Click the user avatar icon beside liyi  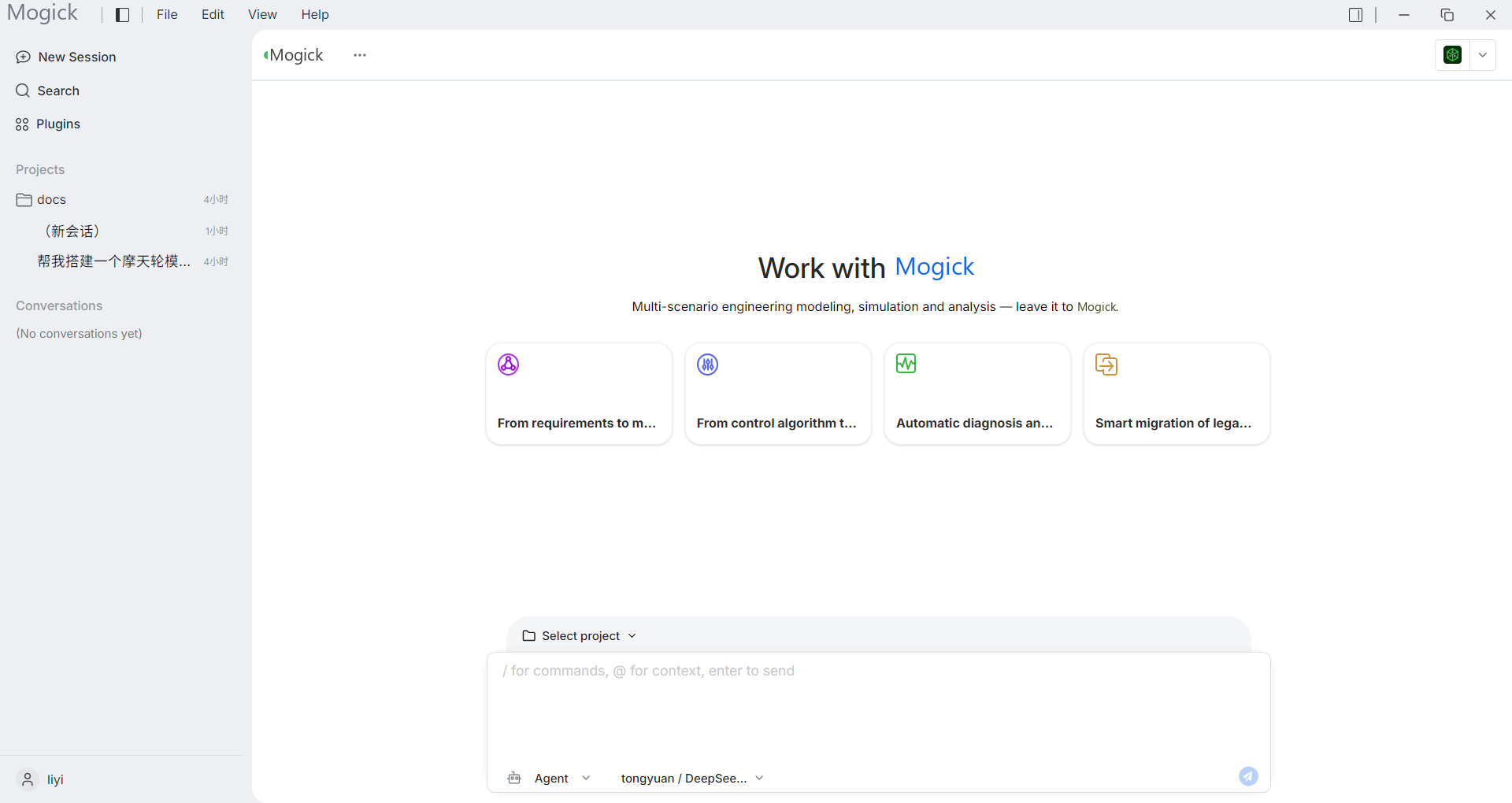[28, 779]
